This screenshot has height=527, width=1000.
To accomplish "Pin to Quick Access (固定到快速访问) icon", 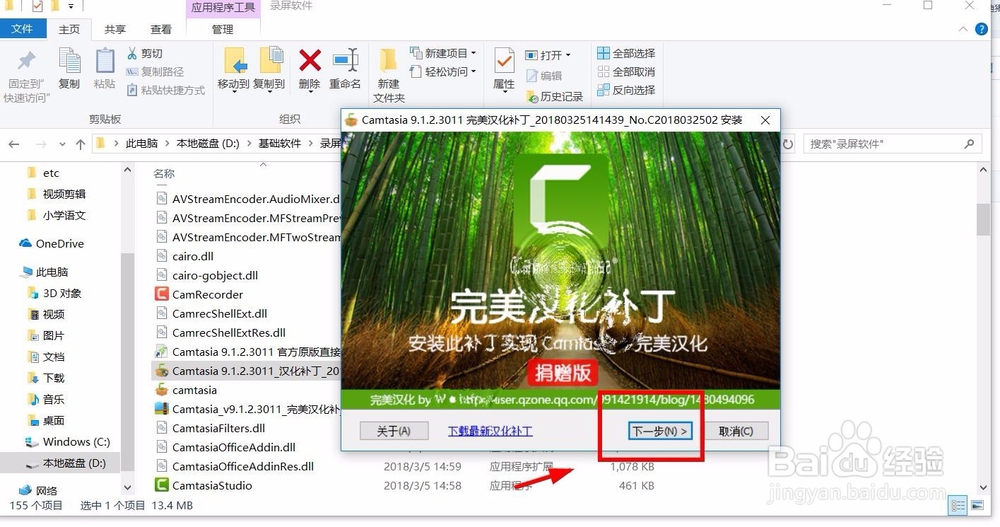I will click(x=26, y=61).
